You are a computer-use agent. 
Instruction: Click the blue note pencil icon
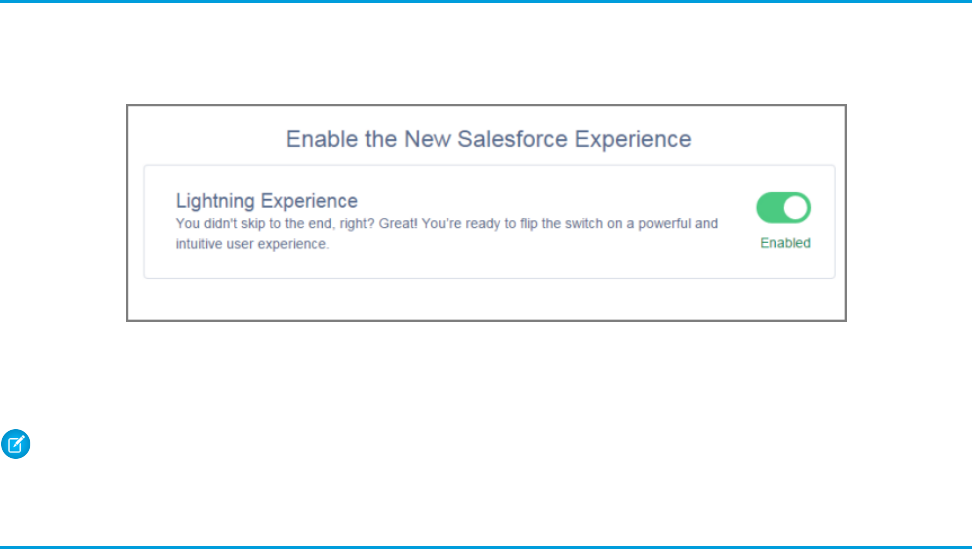pos(16,444)
